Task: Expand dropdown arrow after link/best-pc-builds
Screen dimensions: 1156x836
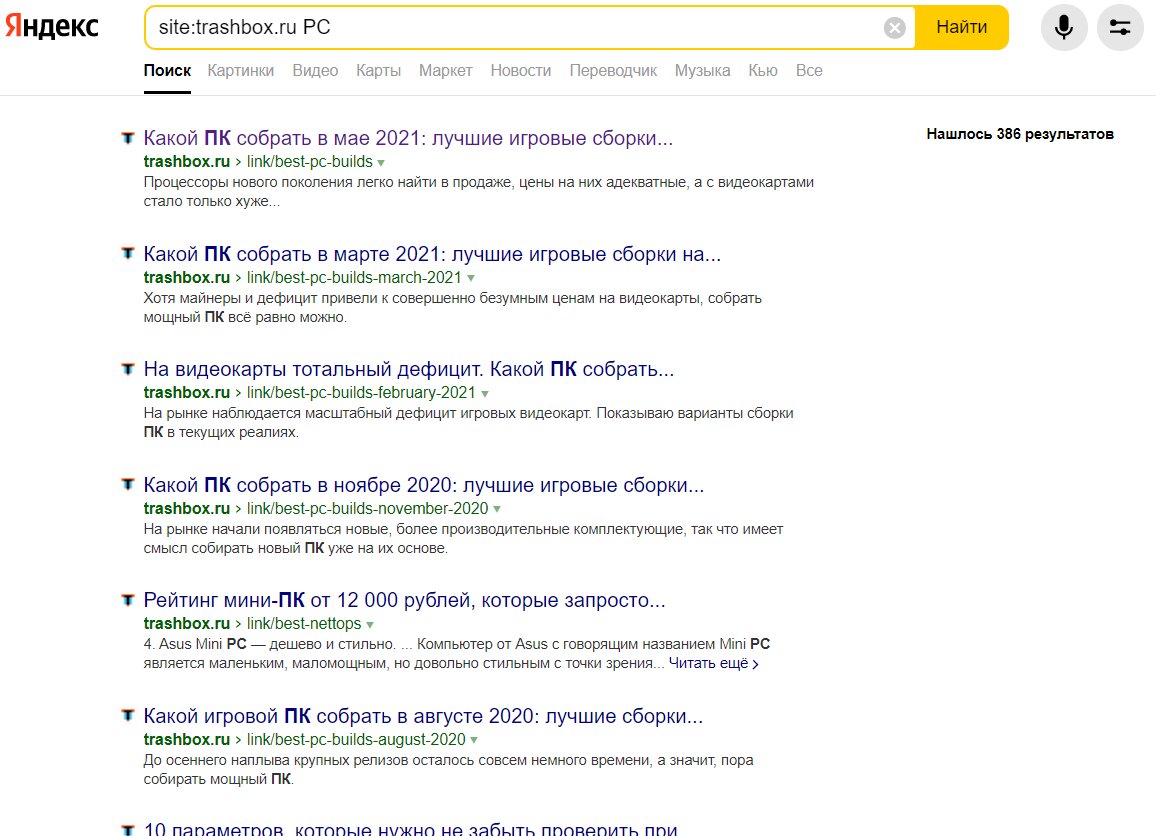Action: 381,163
